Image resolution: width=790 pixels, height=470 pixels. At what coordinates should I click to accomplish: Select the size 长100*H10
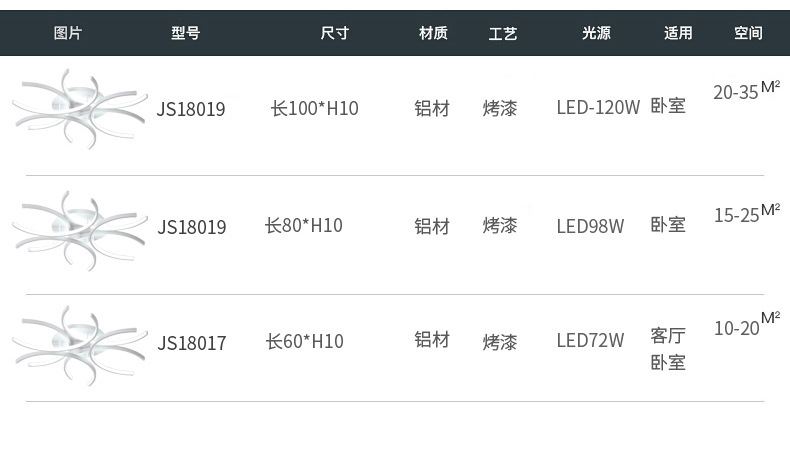(x=314, y=108)
